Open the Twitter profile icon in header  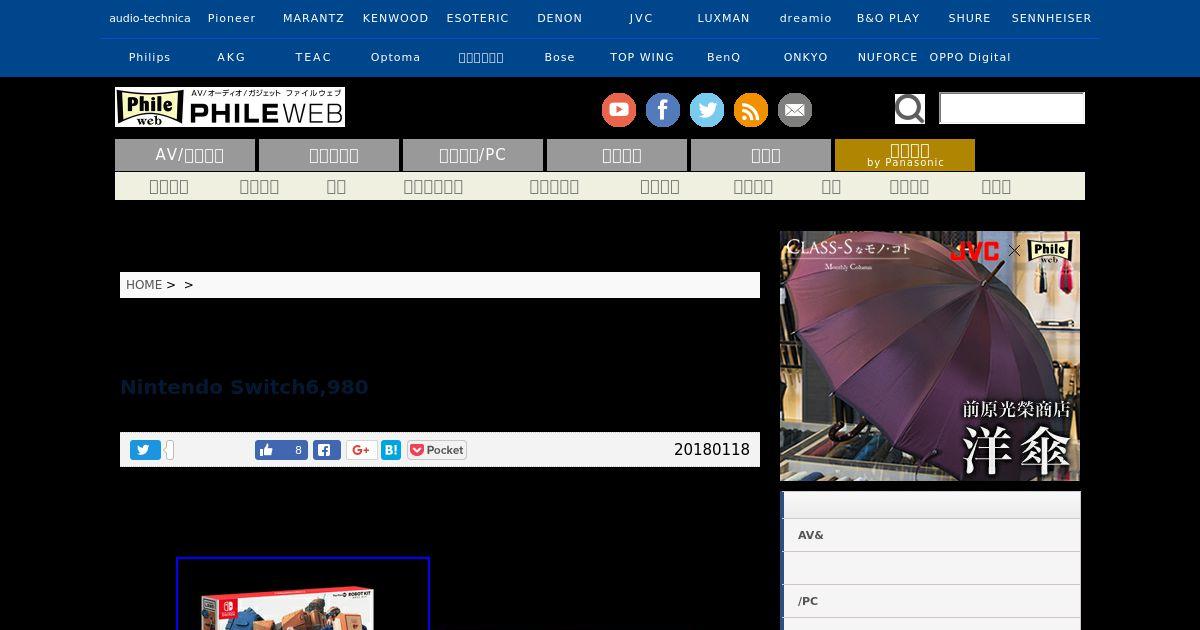pyautogui.click(x=707, y=110)
